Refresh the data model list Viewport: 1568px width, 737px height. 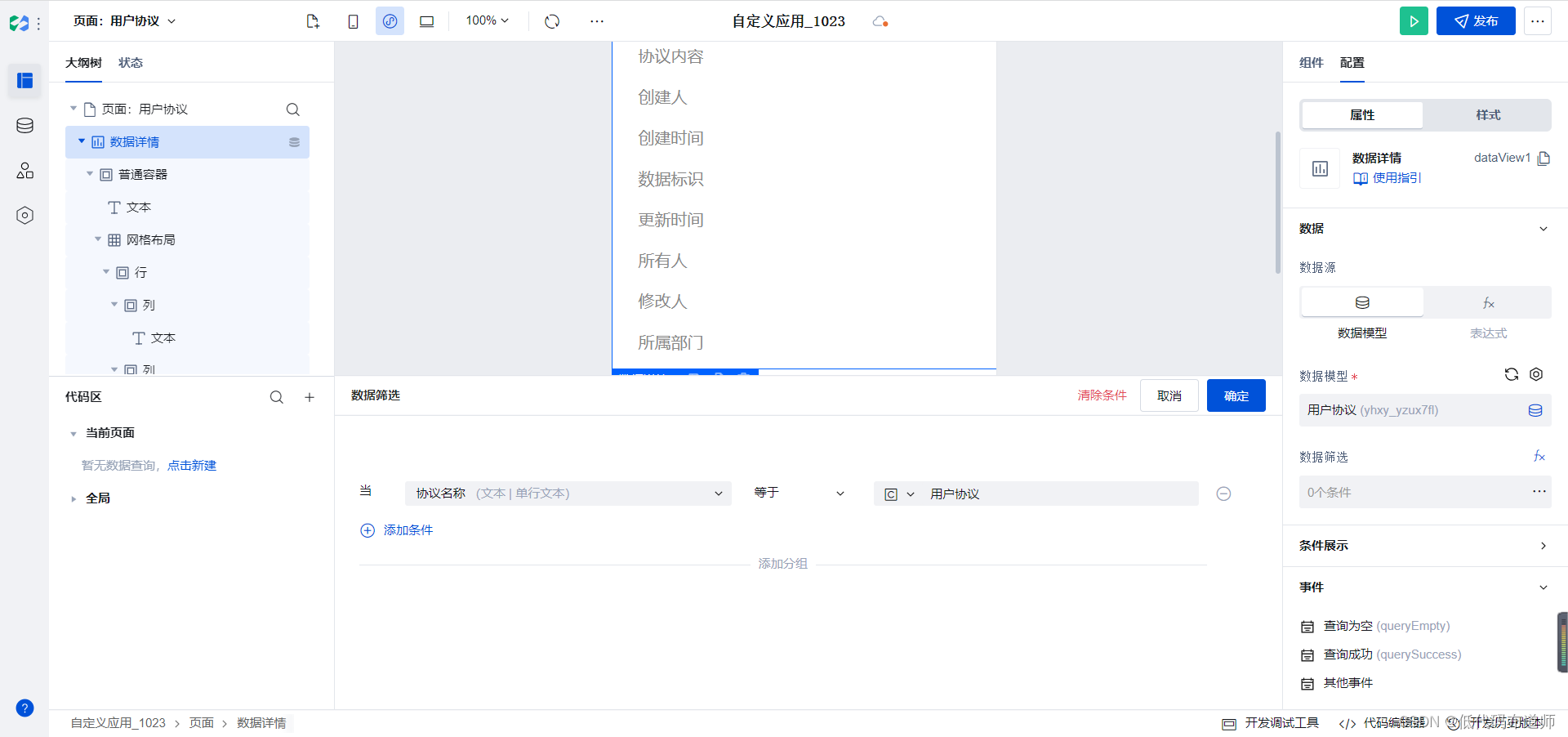[x=1512, y=374]
